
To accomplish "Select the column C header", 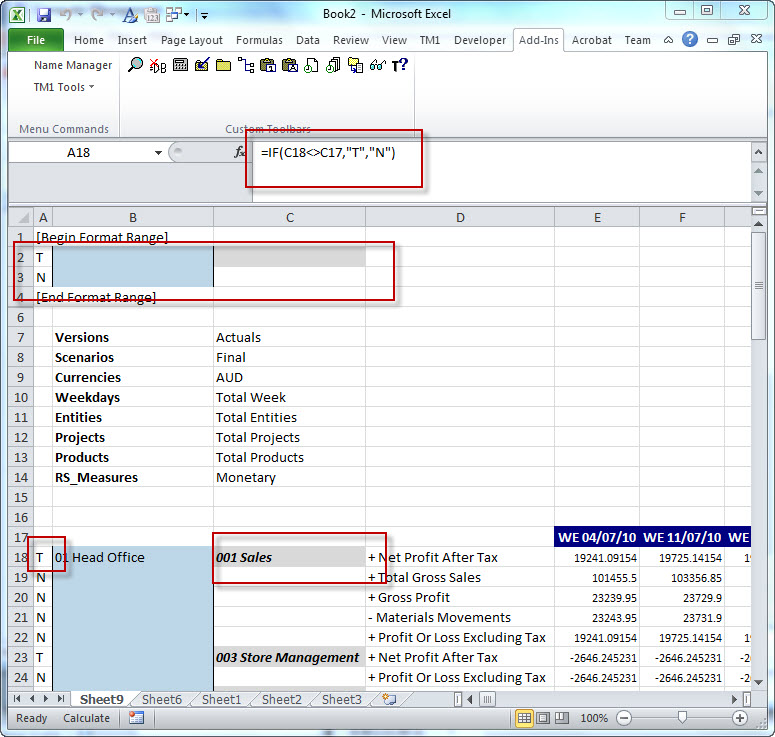I will pyautogui.click(x=290, y=217).
